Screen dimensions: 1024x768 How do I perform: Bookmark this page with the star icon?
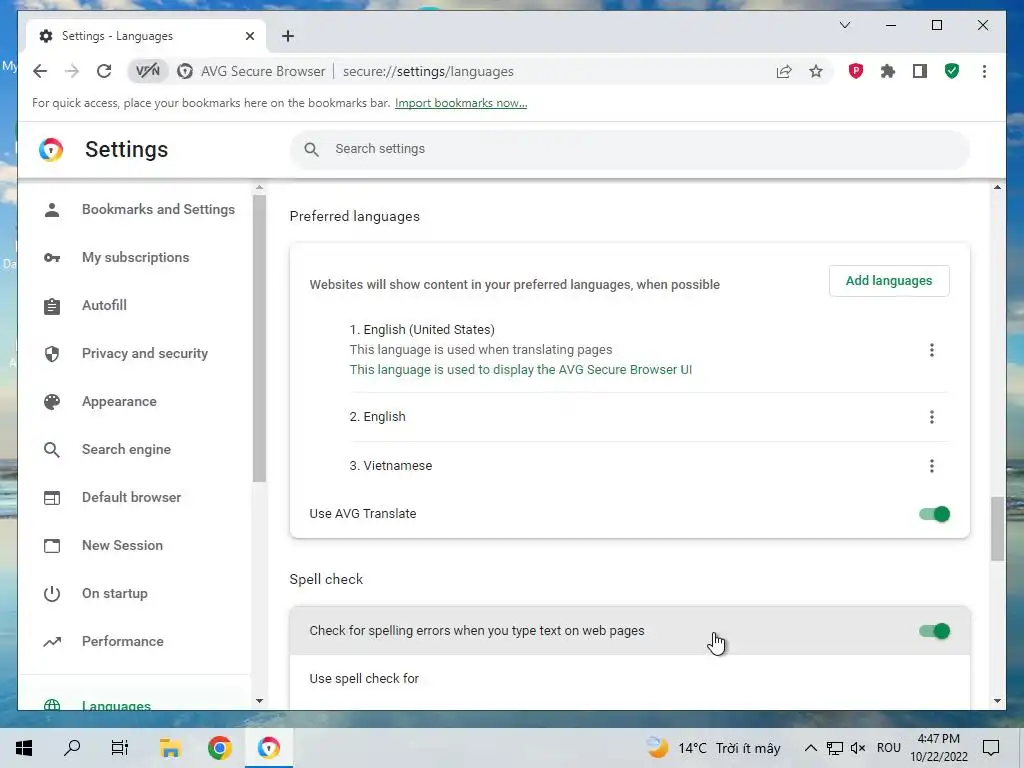point(816,71)
